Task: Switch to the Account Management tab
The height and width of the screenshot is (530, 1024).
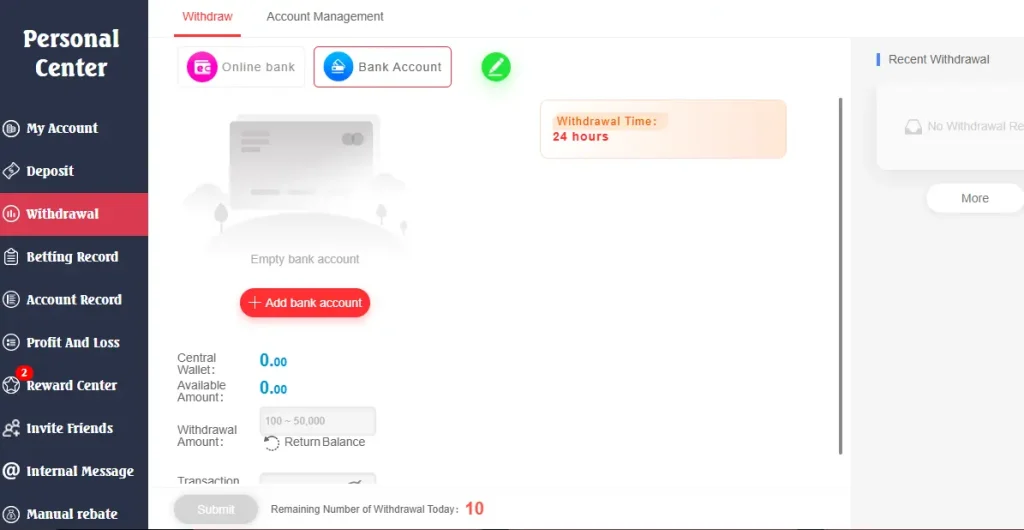Action: pyautogui.click(x=325, y=17)
